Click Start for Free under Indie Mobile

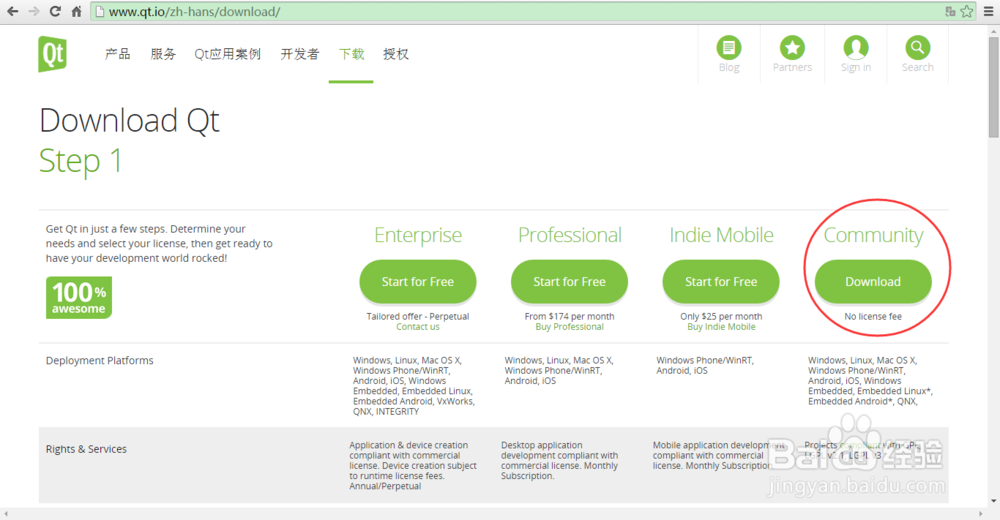pyautogui.click(x=721, y=281)
